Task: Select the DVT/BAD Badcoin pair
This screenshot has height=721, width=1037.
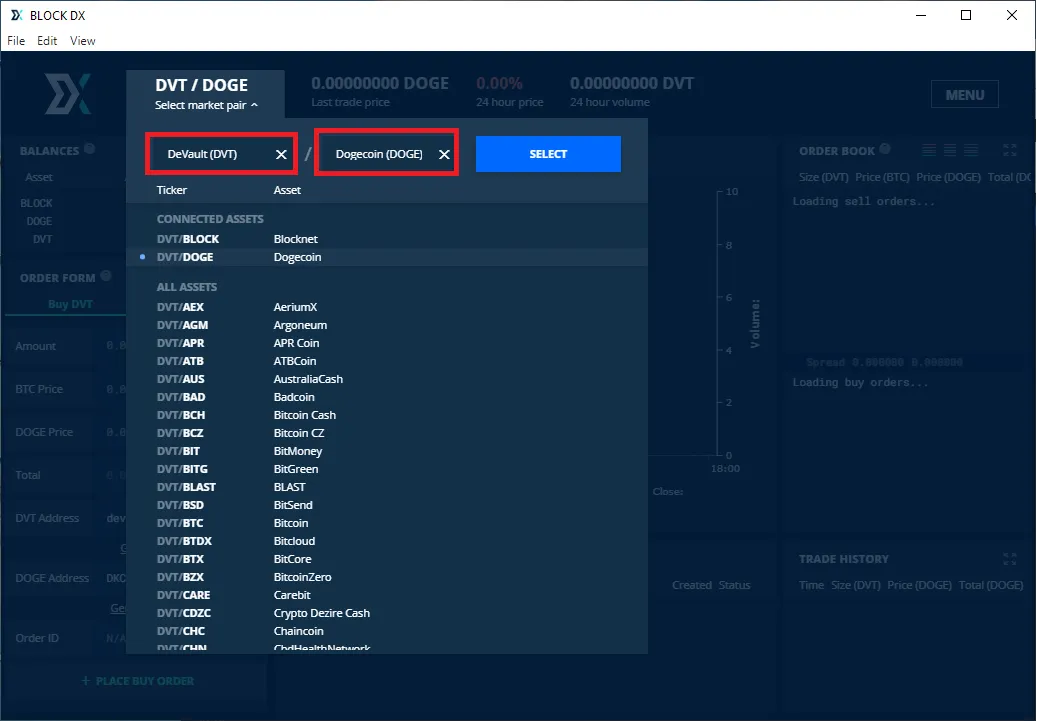Action: (387, 397)
